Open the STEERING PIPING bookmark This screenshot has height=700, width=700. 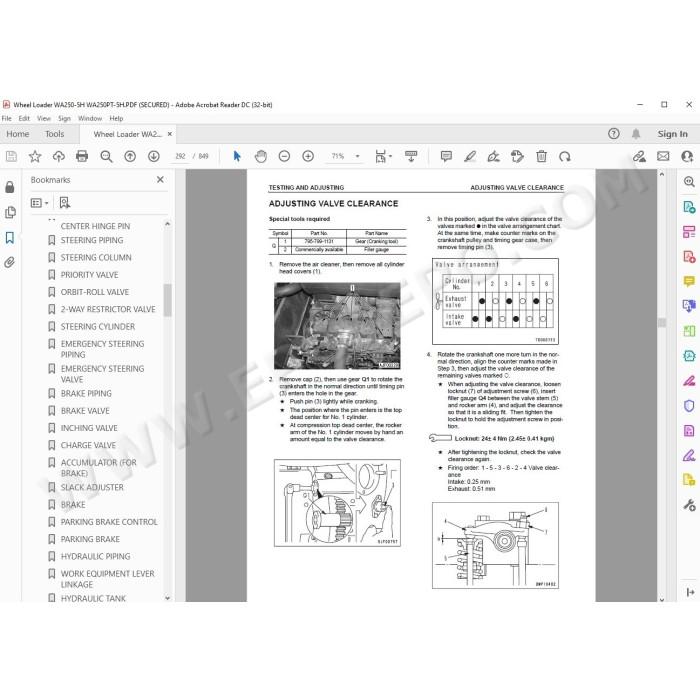pos(92,240)
